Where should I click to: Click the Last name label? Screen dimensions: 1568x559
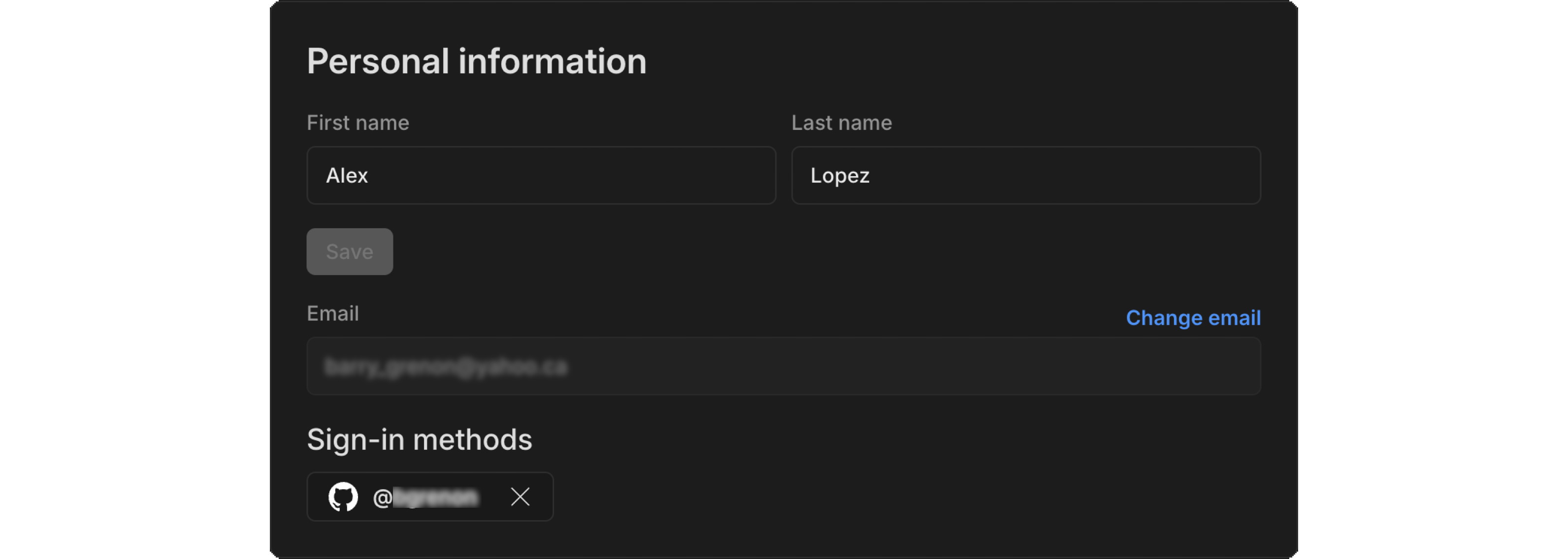[x=842, y=122]
